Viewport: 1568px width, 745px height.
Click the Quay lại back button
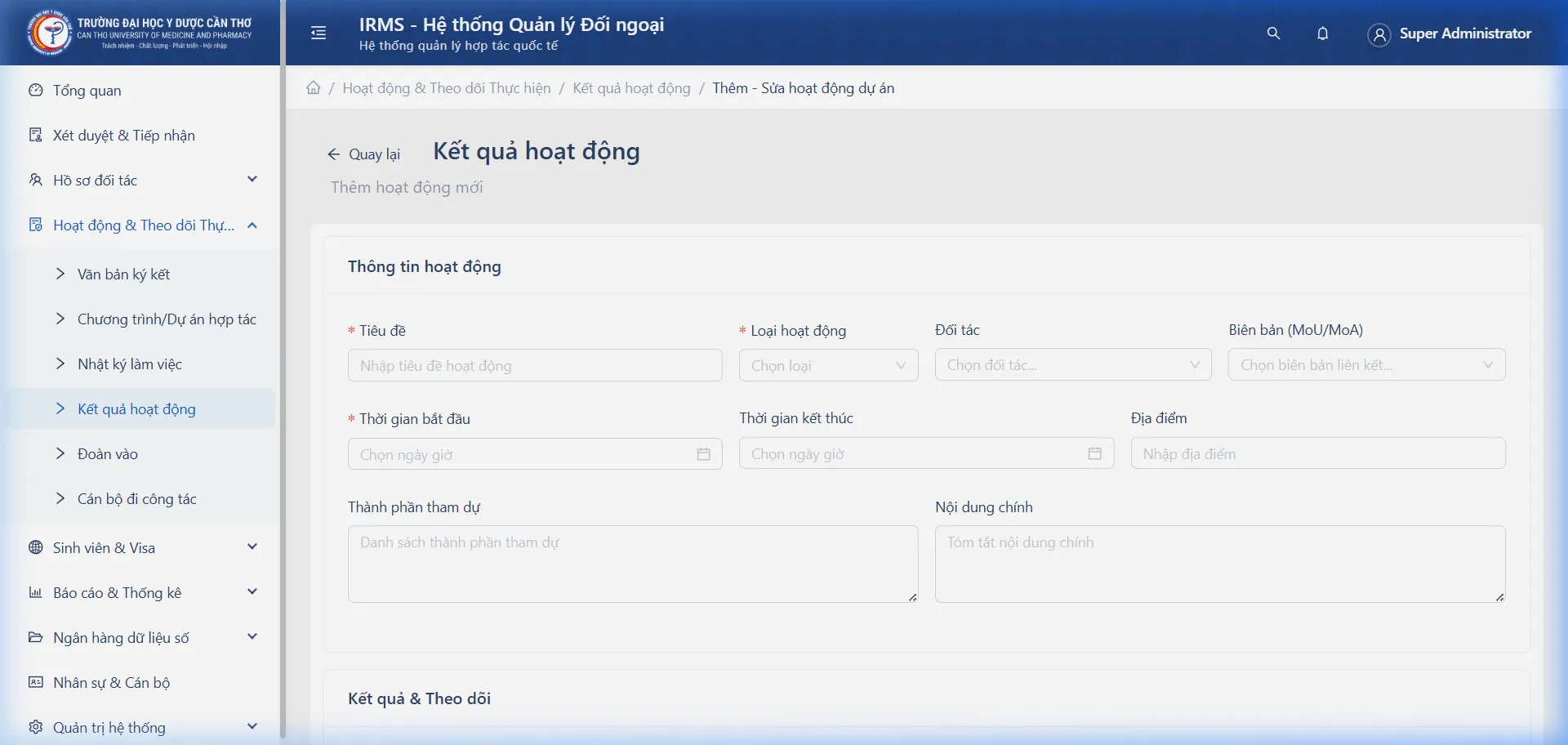pyautogui.click(x=364, y=154)
